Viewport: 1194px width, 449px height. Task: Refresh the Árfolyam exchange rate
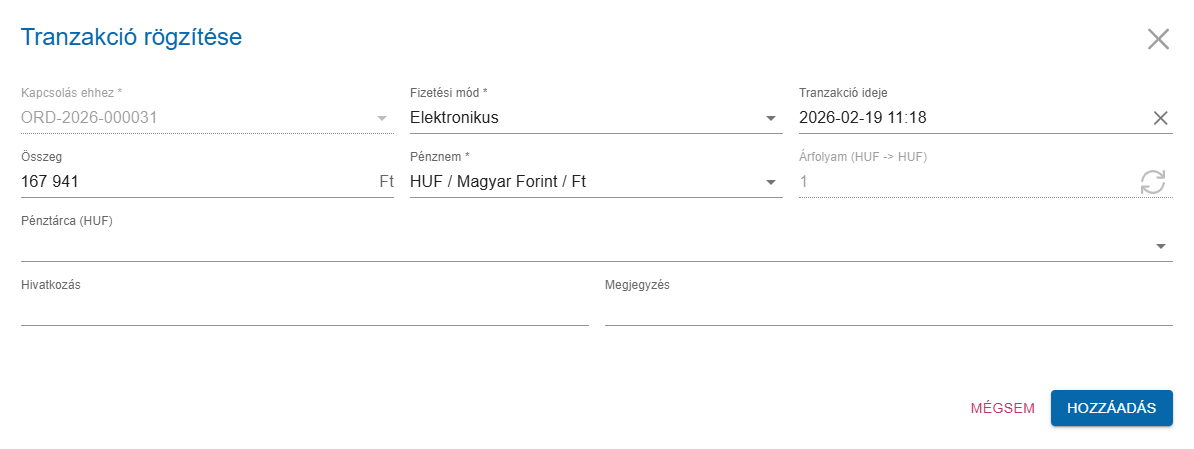pyautogui.click(x=1153, y=182)
